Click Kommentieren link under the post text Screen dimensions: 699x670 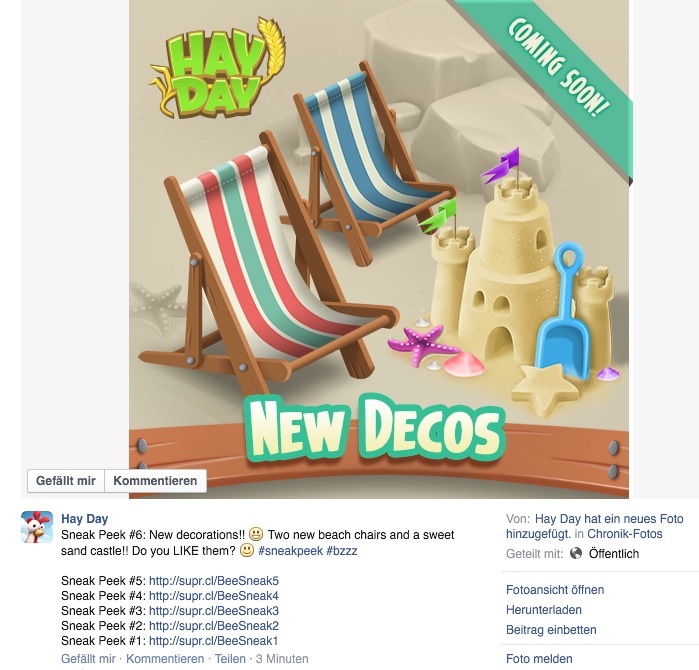click(x=165, y=658)
